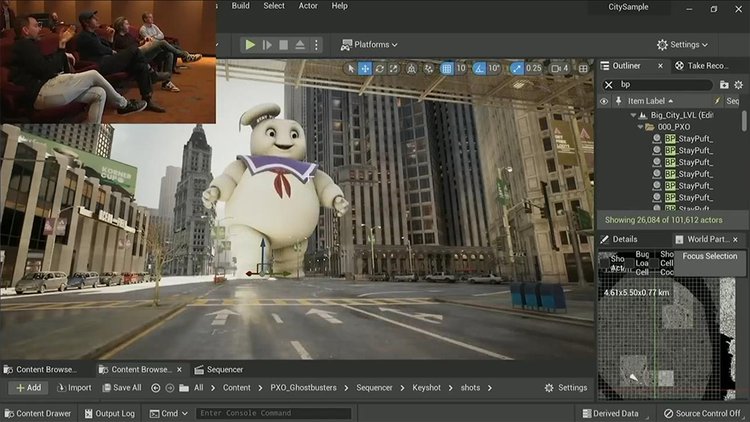
Task: Open the Actor menu
Action: coord(307,6)
